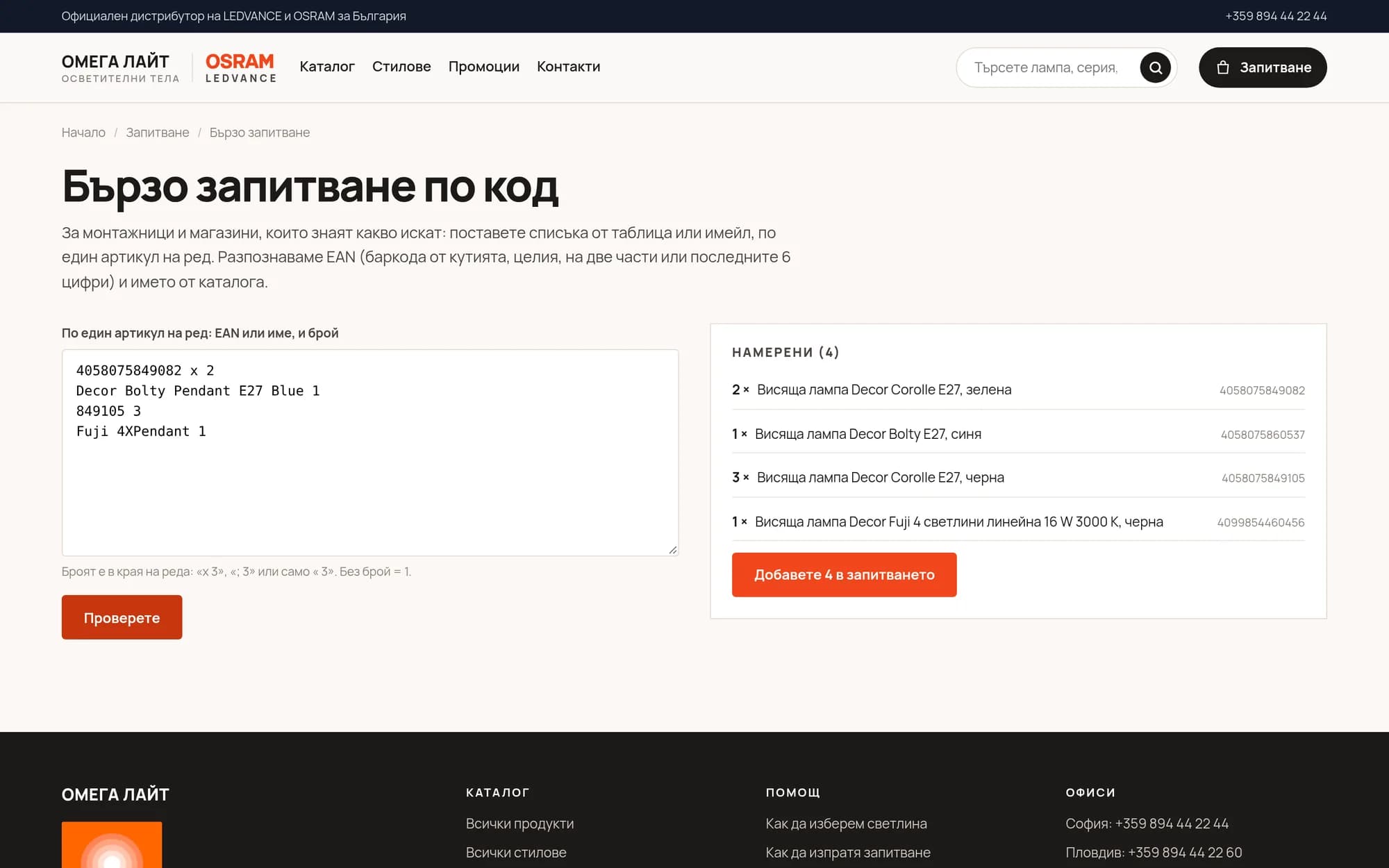Screen dimensions: 1389x868
Task: Click the Бързо запитване breadcrumb
Action: click(x=260, y=133)
